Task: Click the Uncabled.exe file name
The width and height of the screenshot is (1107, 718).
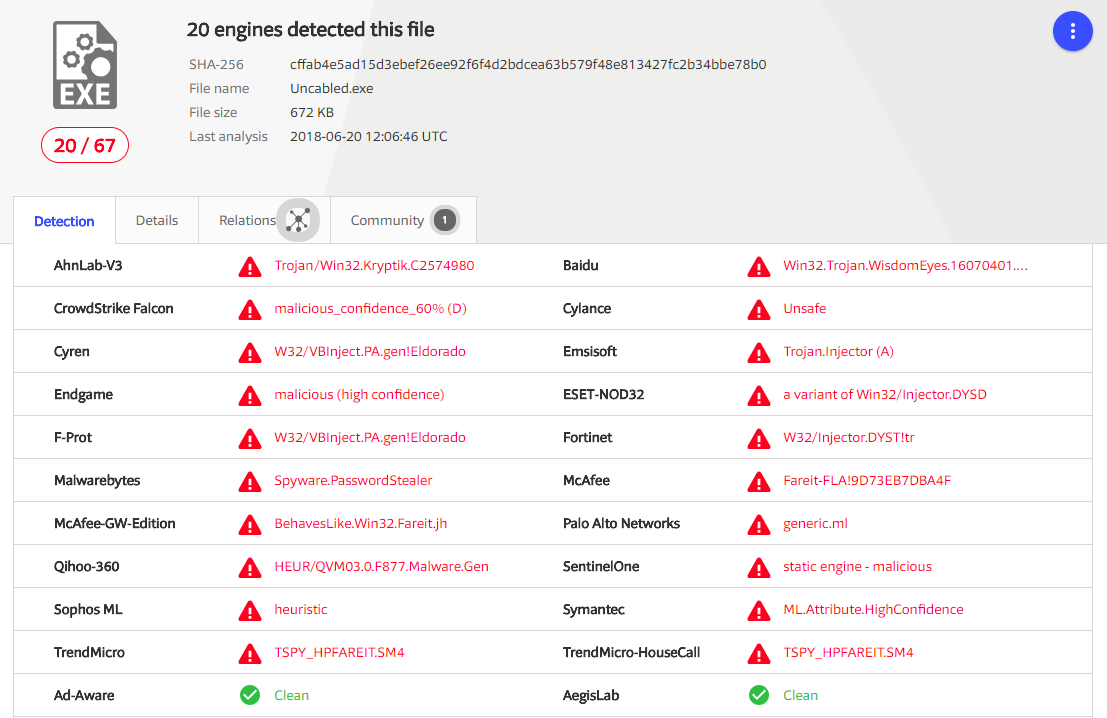Action: point(331,88)
